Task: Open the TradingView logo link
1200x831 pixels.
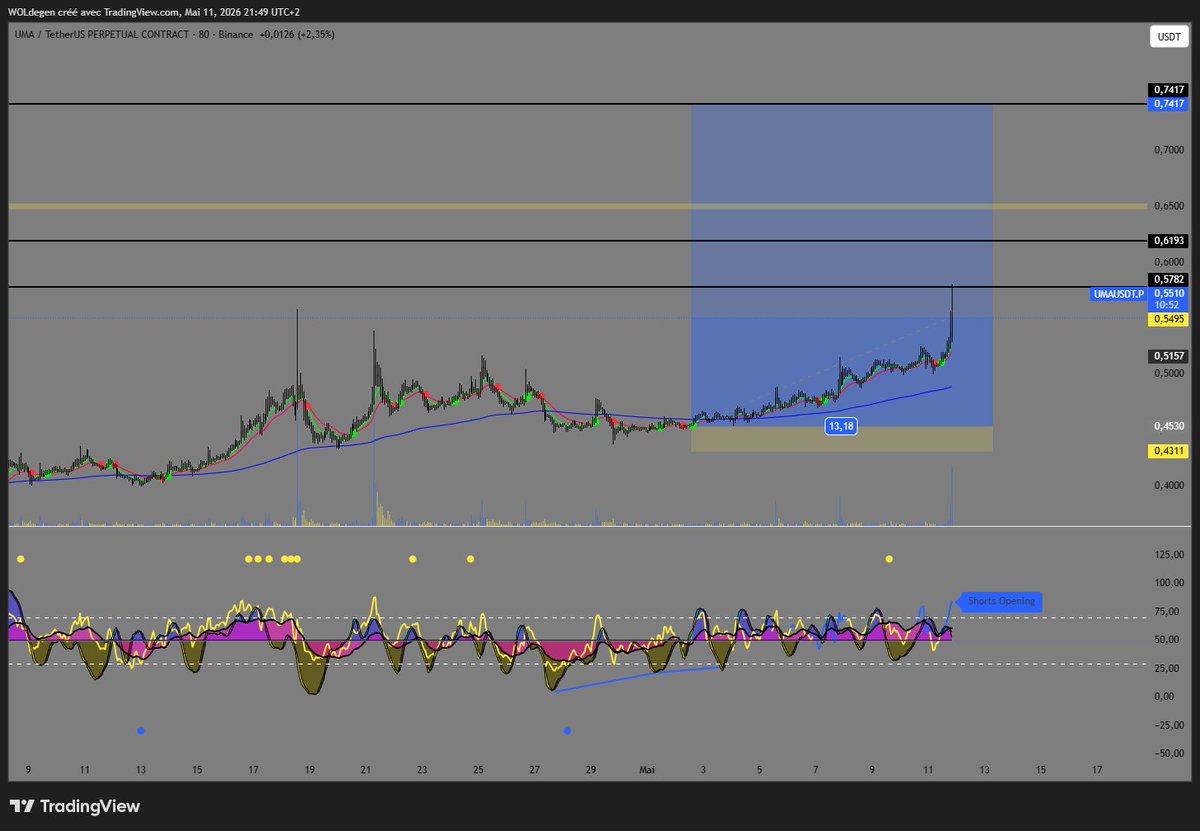Action: pos(75,806)
